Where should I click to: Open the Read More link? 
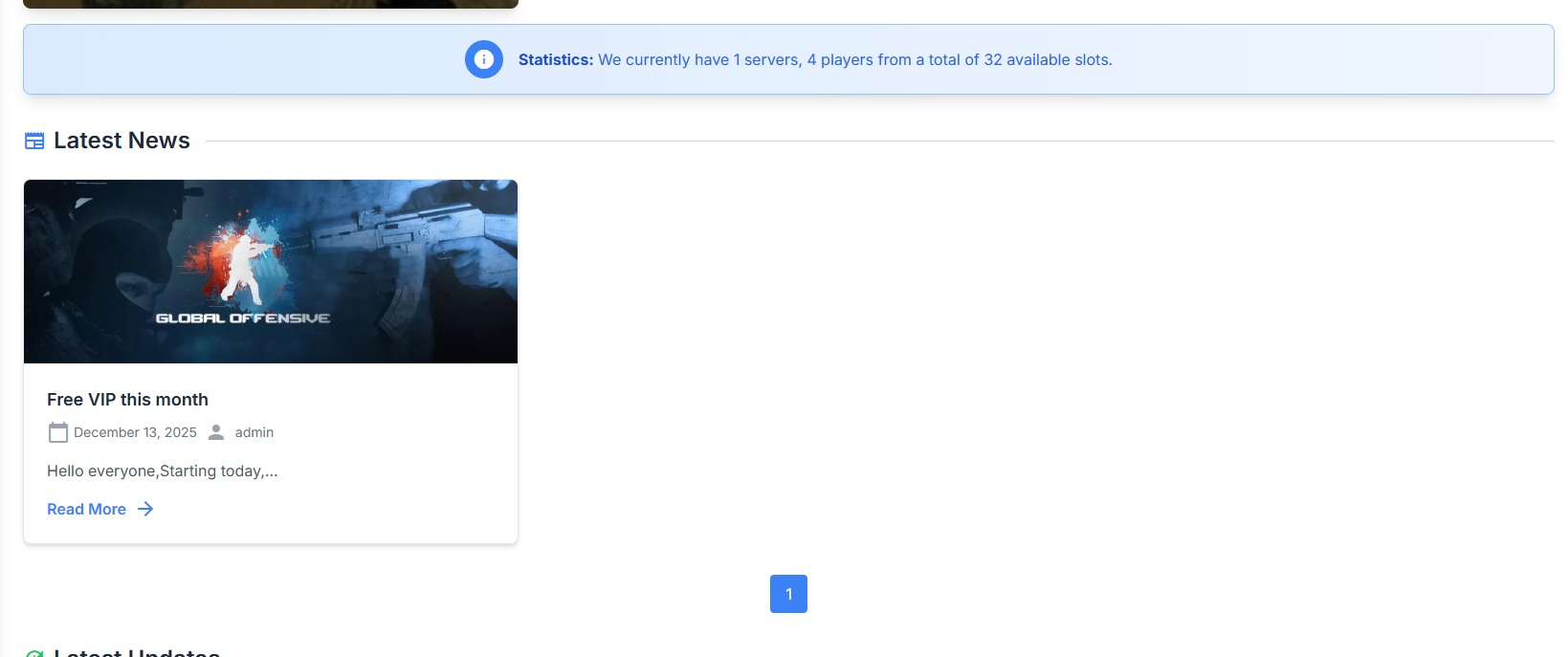87,509
